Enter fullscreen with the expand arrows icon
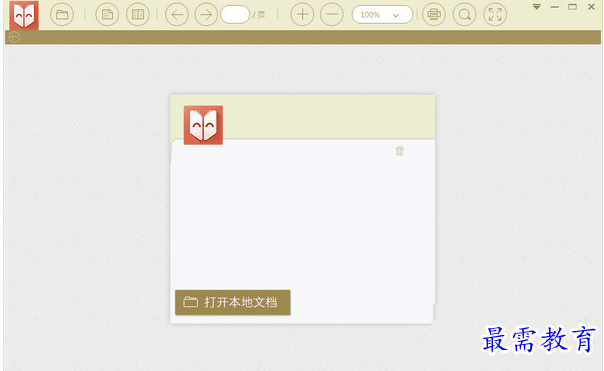The width and height of the screenshot is (604, 371). pyautogui.click(x=495, y=15)
